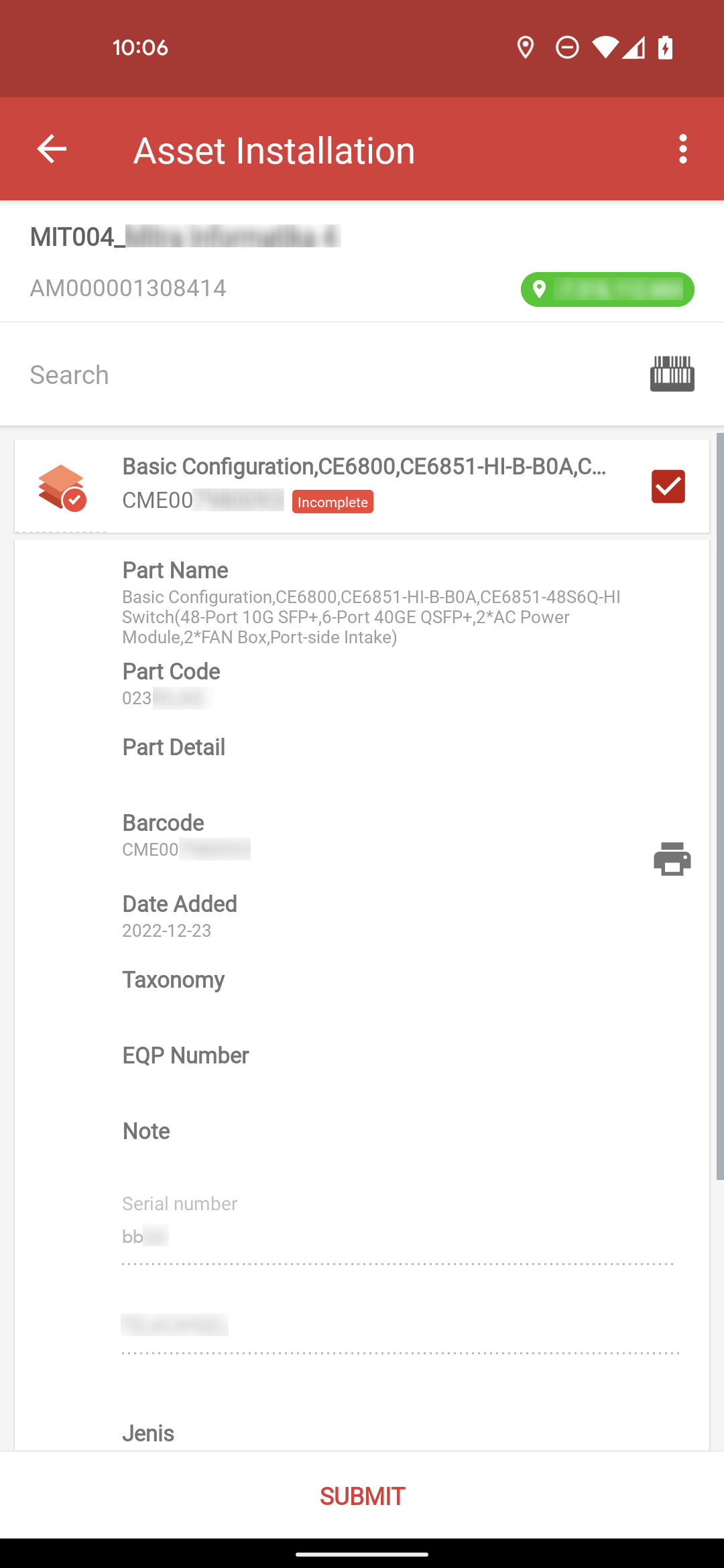The image size is (724, 1568).
Task: Edit the Serial number field
Action: point(398,1236)
